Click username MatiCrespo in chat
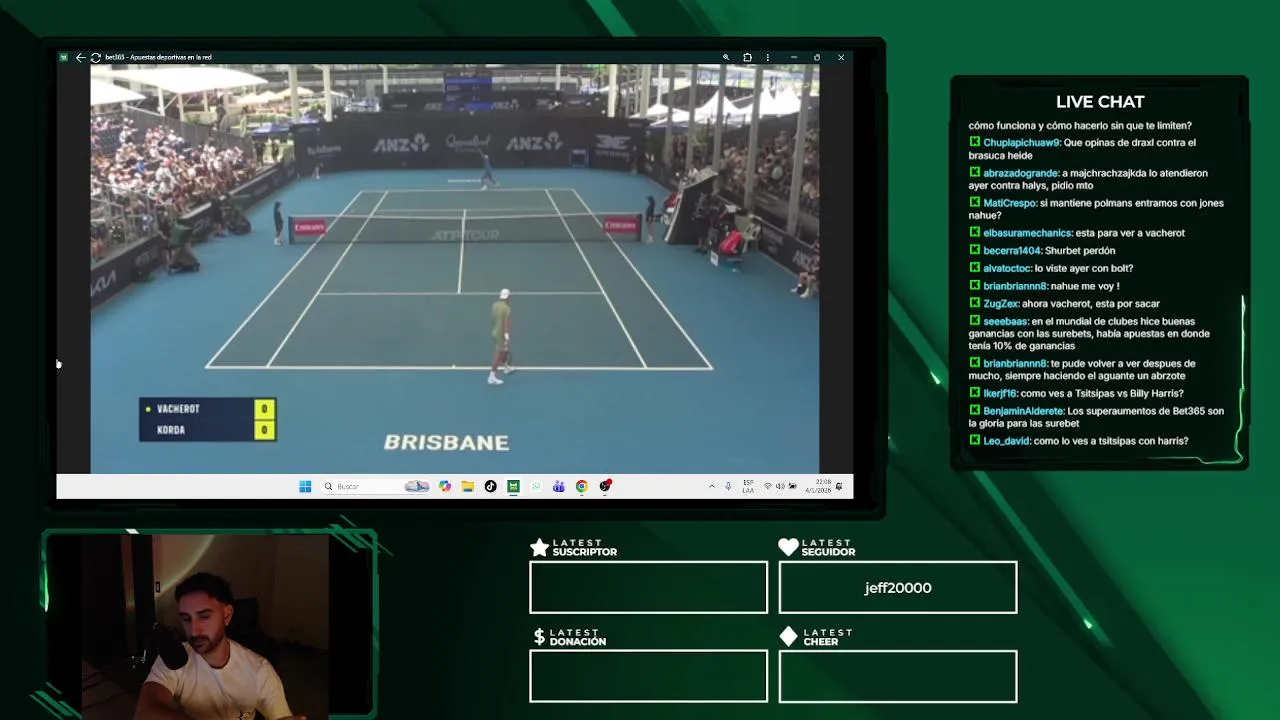Image resolution: width=1280 pixels, height=720 pixels. 1010,203
